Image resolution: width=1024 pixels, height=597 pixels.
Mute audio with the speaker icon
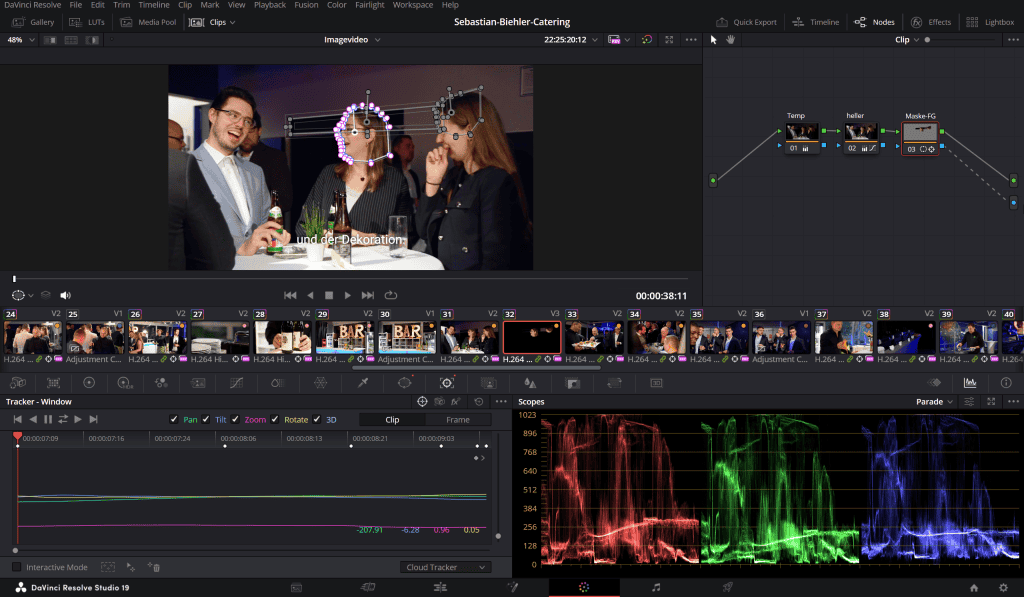(x=65, y=295)
